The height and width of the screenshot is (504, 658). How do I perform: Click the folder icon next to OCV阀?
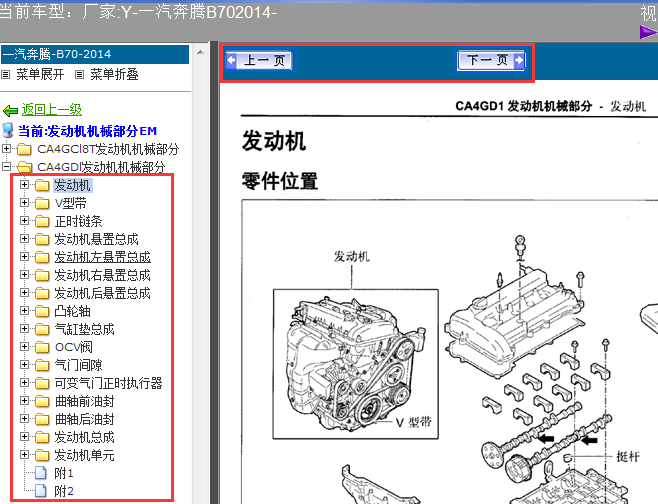[x=42, y=347]
